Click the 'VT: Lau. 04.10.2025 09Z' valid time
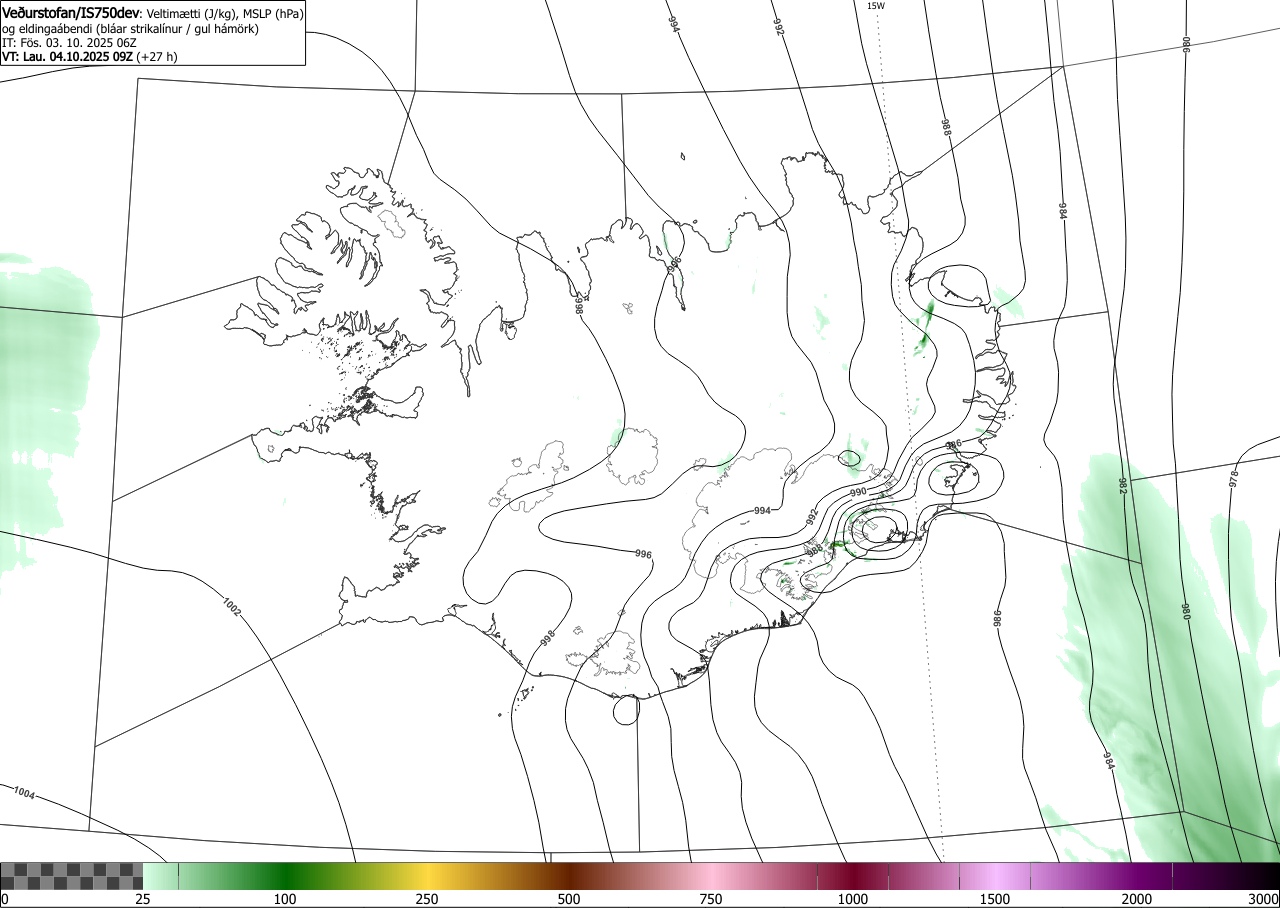The width and height of the screenshot is (1280, 908). pyautogui.click(x=68, y=57)
